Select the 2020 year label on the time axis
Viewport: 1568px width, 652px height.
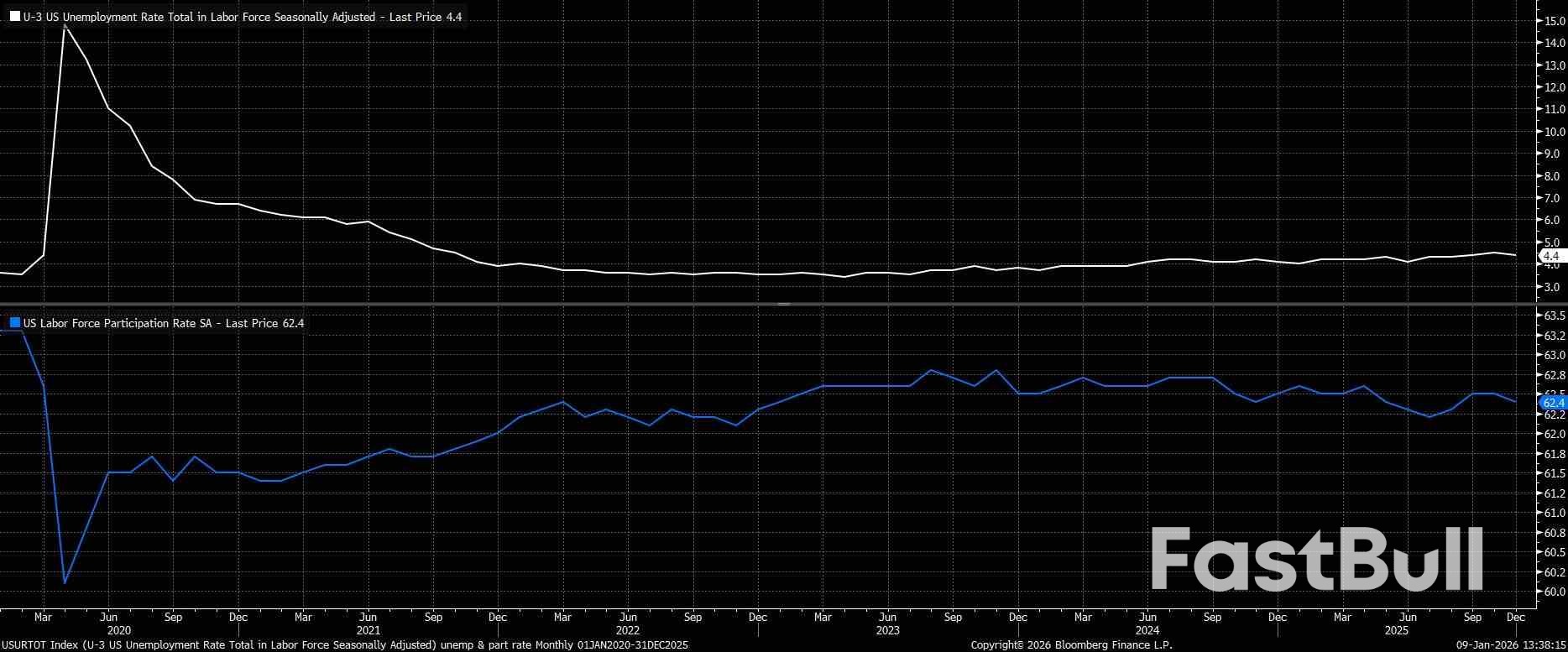coord(118,630)
